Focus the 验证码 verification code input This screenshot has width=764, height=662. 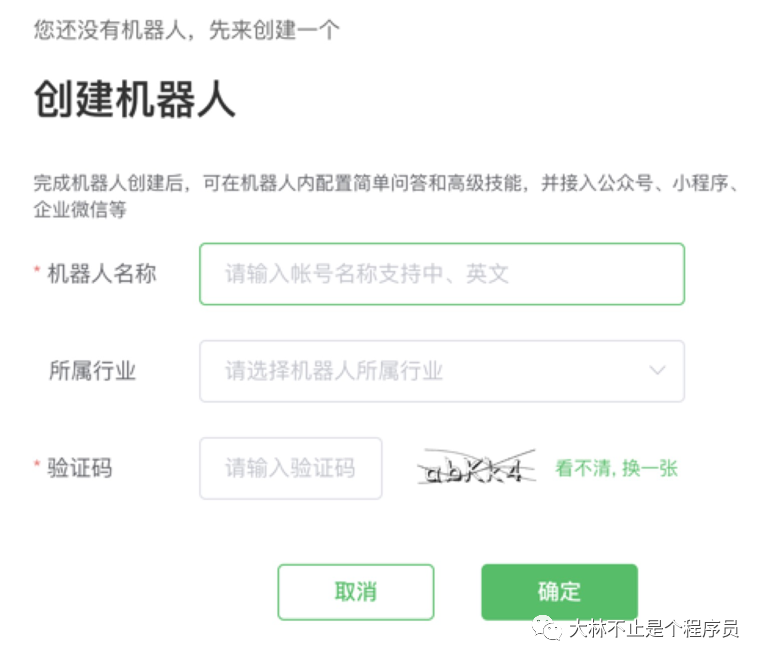pos(290,468)
